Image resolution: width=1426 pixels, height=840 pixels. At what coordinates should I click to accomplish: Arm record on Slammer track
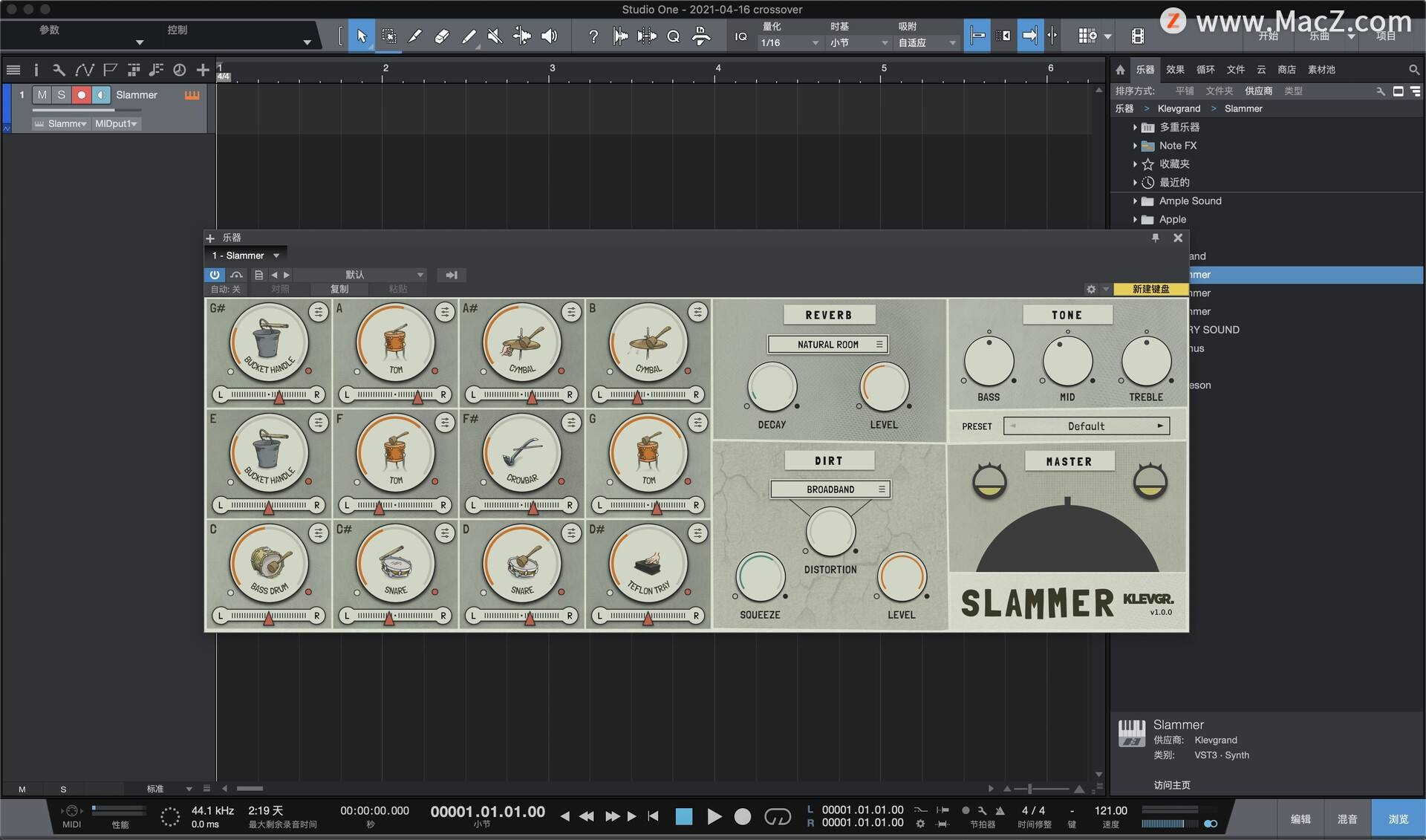coord(82,95)
